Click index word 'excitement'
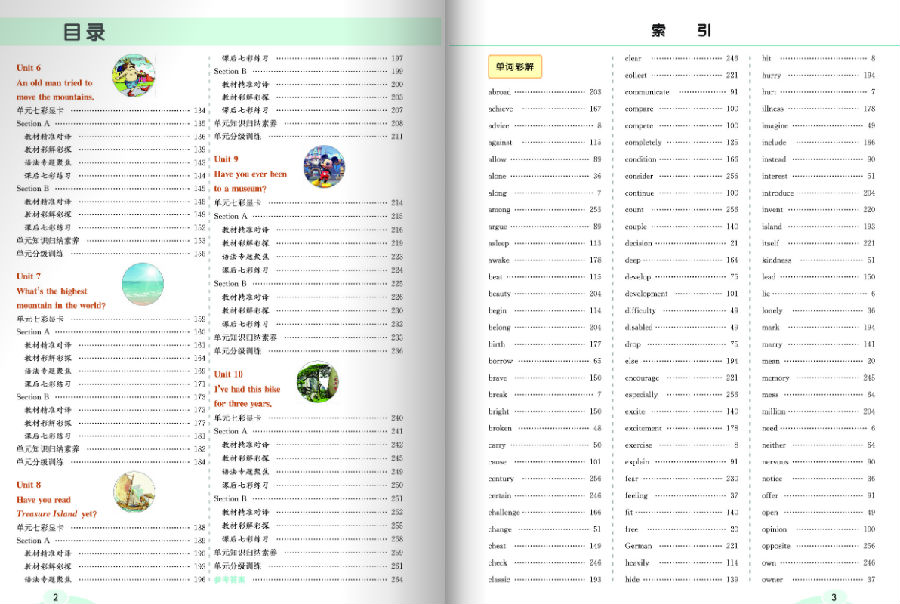Viewport: 900px width, 604px height. 643,428
